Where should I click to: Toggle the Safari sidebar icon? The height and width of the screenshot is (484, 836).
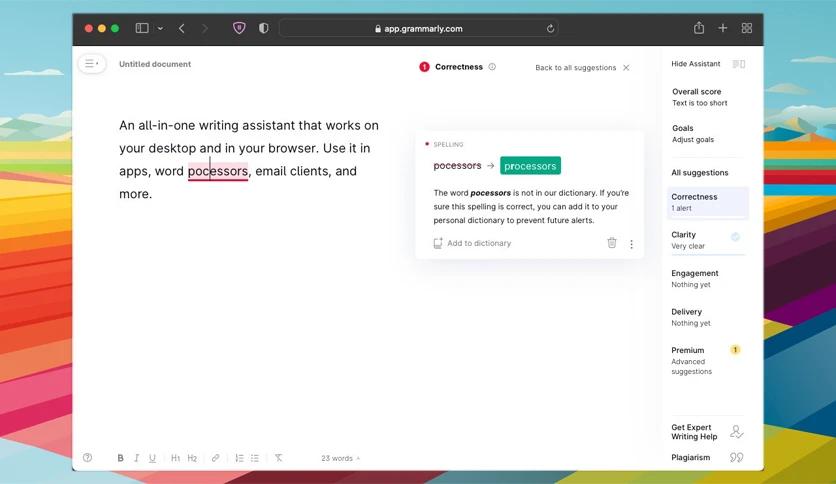(x=142, y=28)
